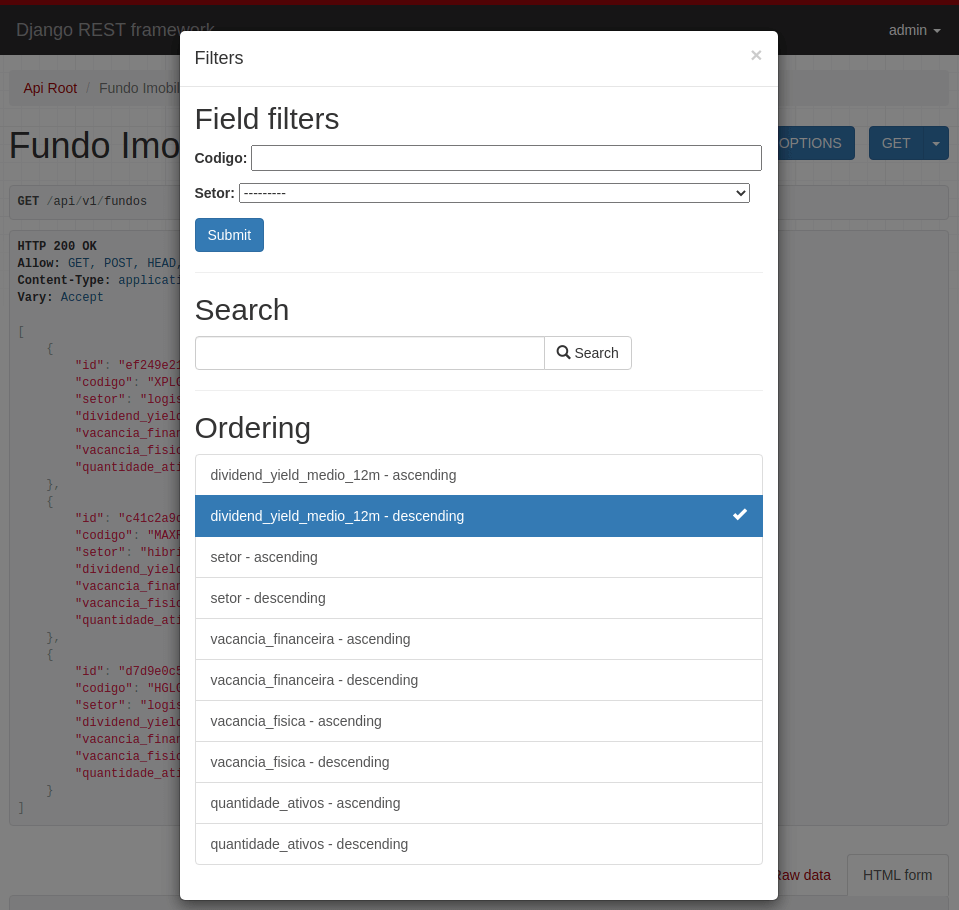Viewport: 959px width, 910px height.
Task: Choose setor descending ordering
Action: pyautogui.click(x=478, y=598)
